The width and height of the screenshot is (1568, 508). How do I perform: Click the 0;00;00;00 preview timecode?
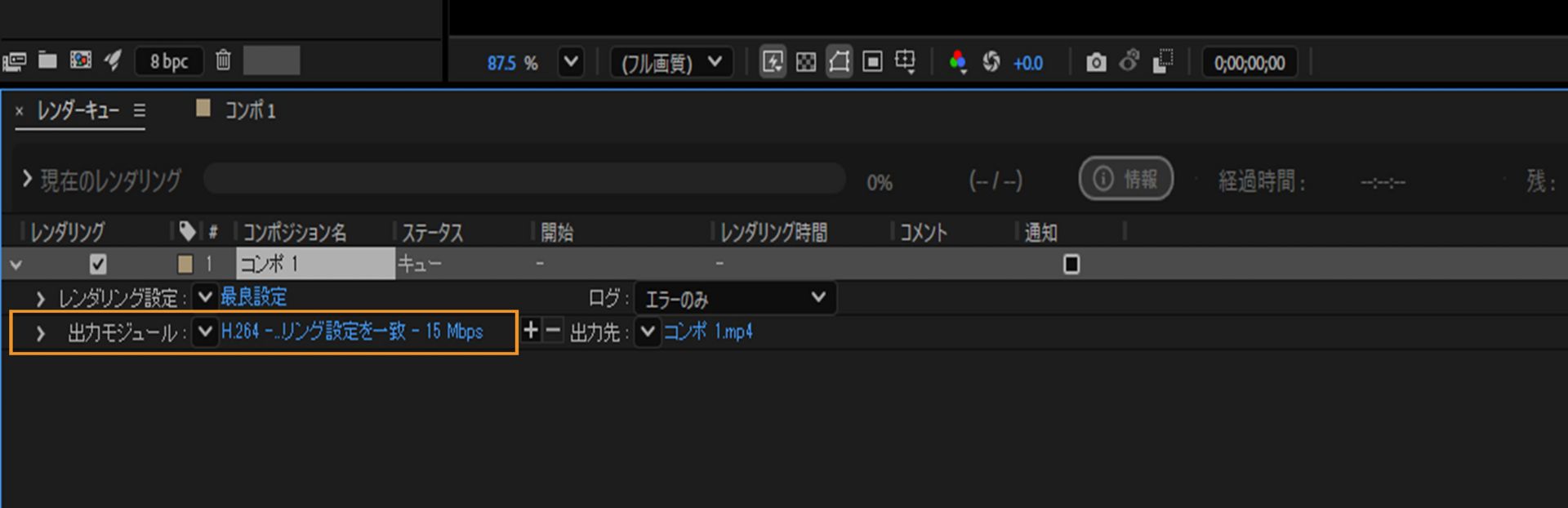pyautogui.click(x=1249, y=63)
